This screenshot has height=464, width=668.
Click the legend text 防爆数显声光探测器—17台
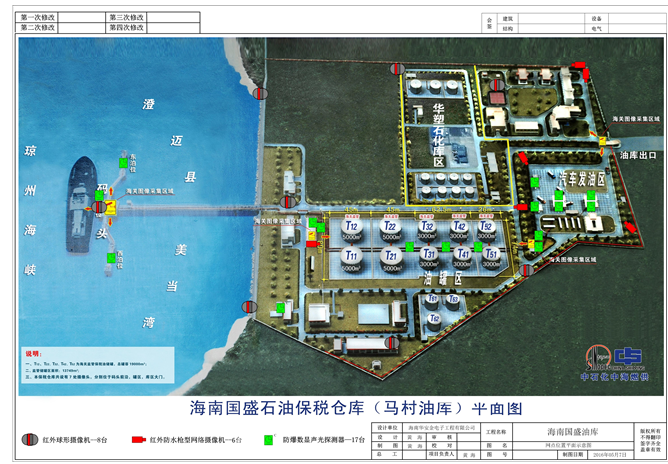click(324, 440)
